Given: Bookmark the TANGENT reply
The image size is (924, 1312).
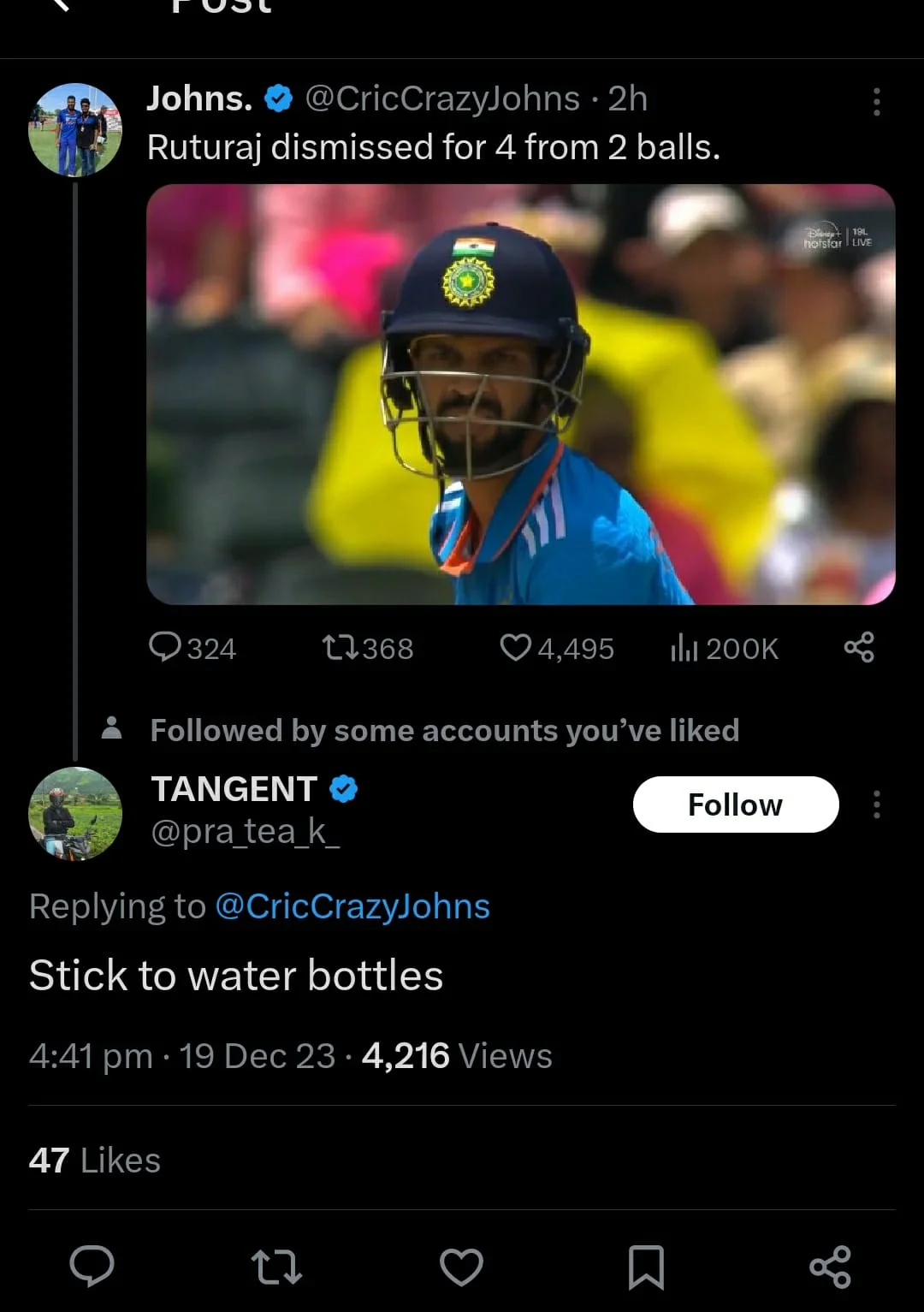Looking at the screenshot, I should coord(646,1267).
